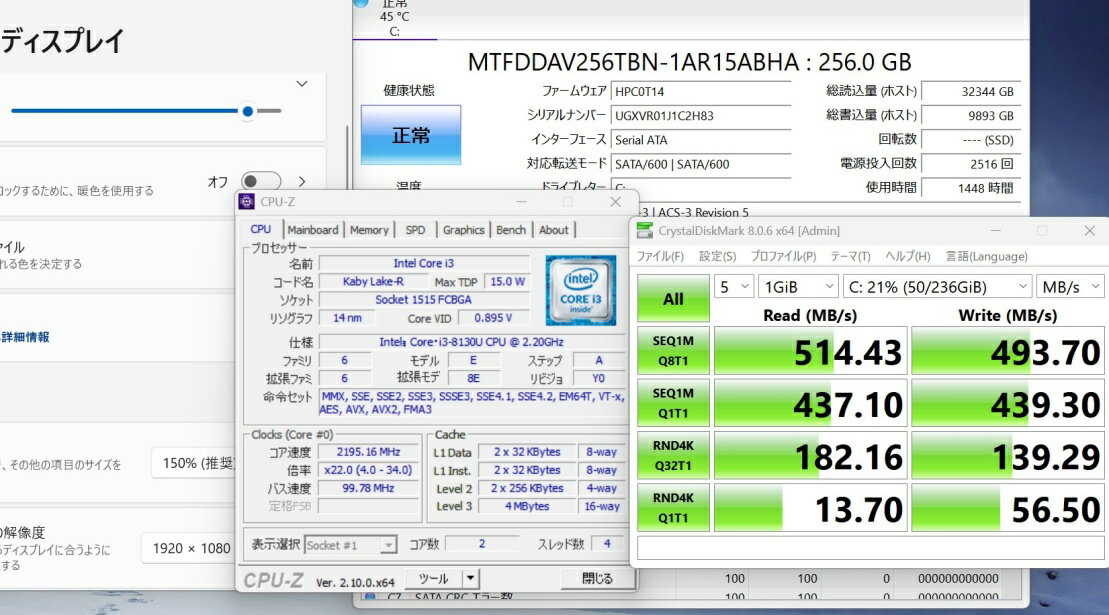Click the SATA/600 | SATA/600 transfer mode field
Viewport: 1109px width, 615px height.
point(701,164)
